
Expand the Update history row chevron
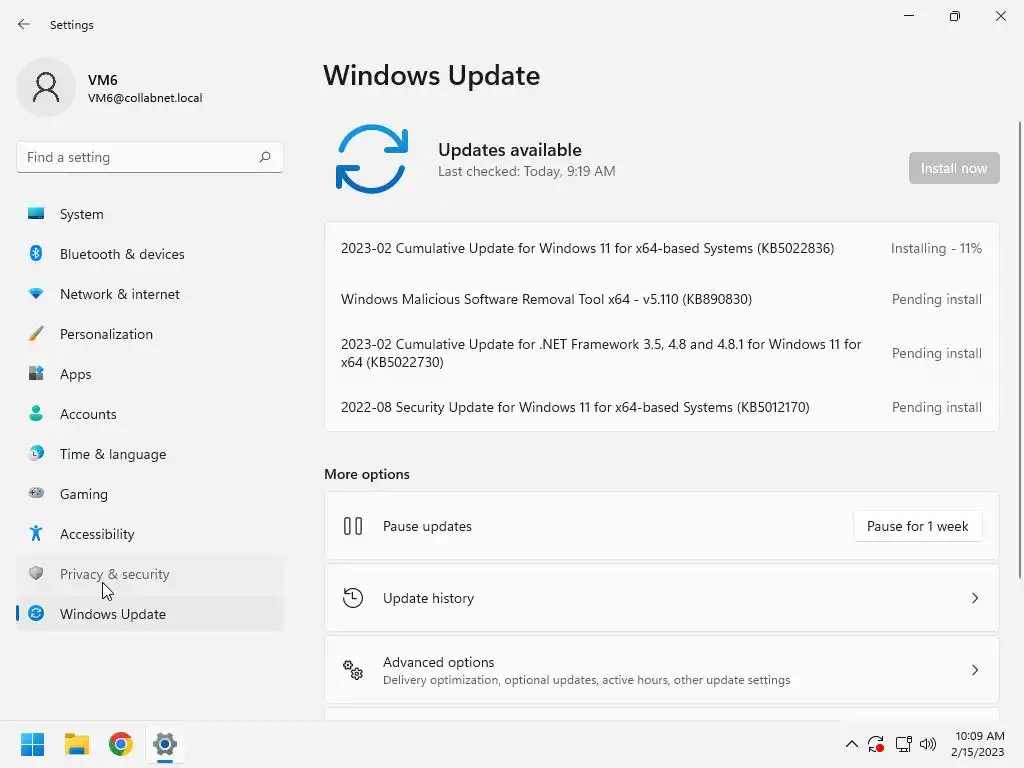pyautogui.click(x=975, y=598)
